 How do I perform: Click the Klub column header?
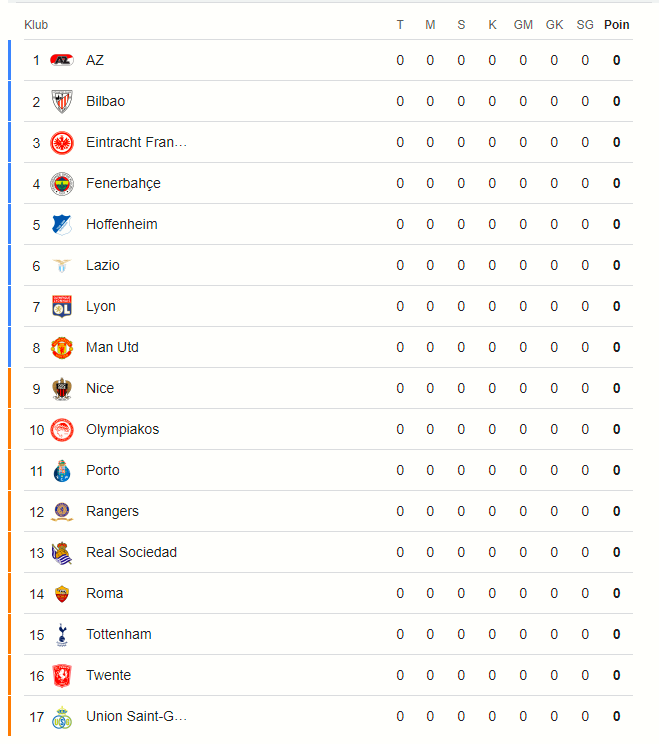[36, 25]
